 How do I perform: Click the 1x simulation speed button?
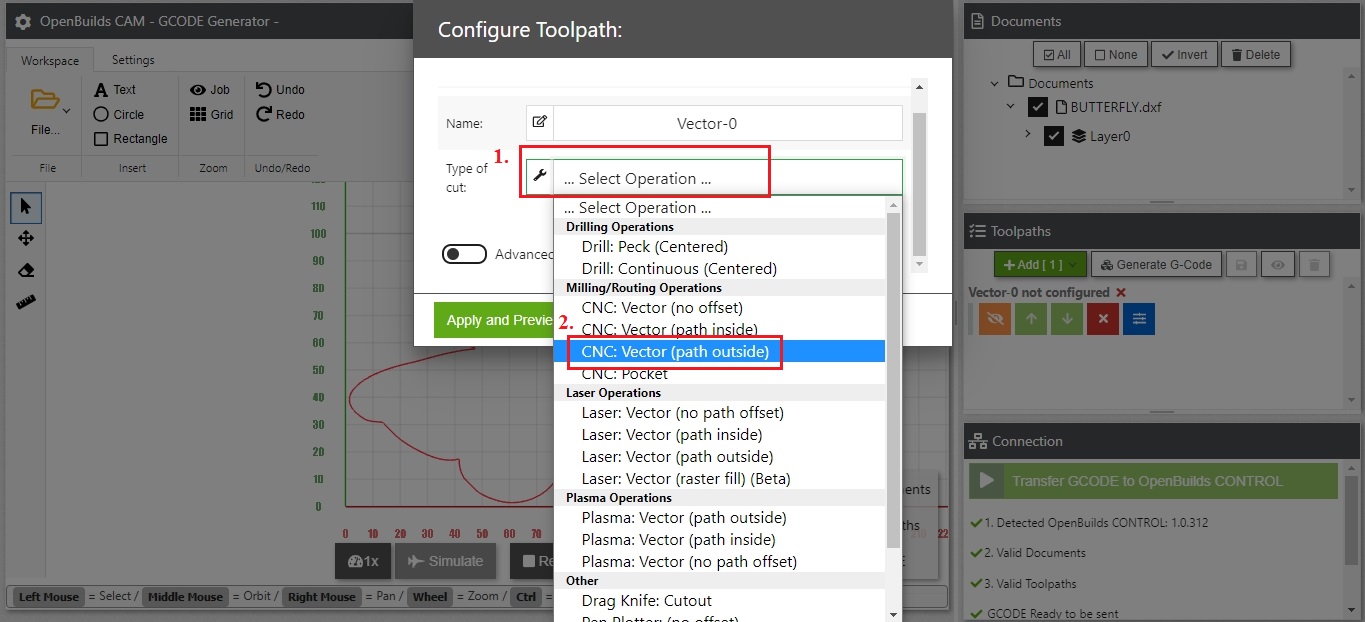click(362, 561)
